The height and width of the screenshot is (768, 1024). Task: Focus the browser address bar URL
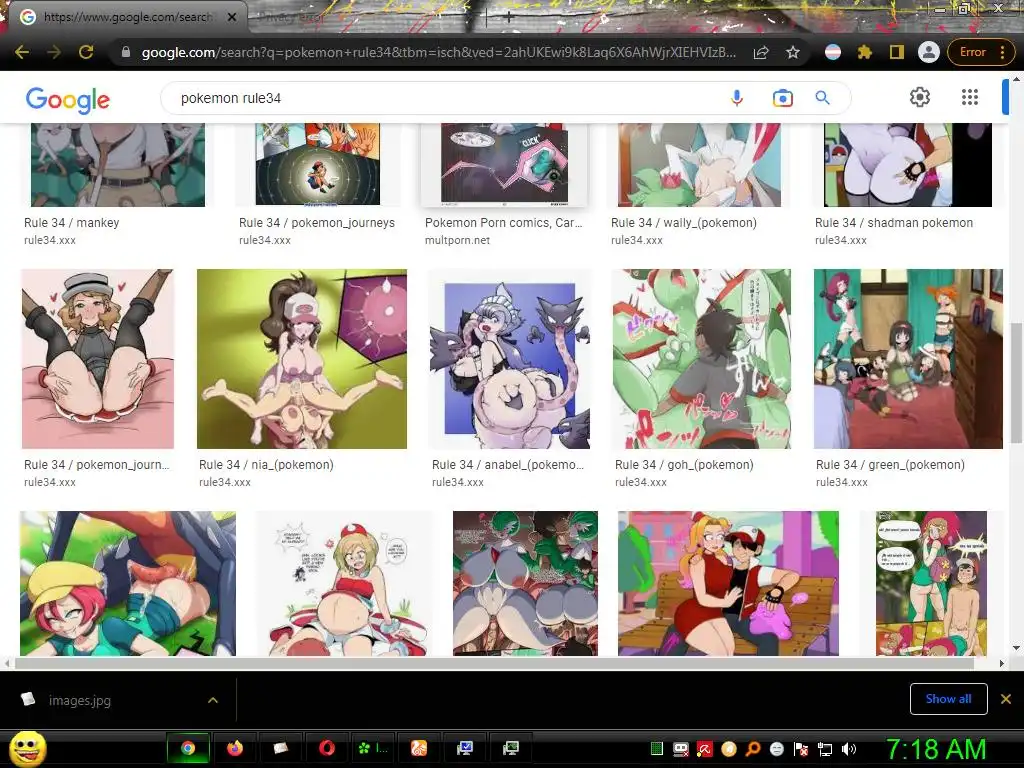coord(439,52)
